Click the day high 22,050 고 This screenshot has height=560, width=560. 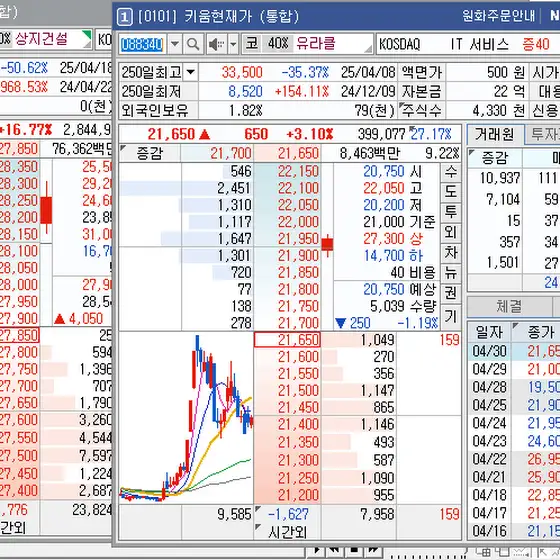point(392,188)
